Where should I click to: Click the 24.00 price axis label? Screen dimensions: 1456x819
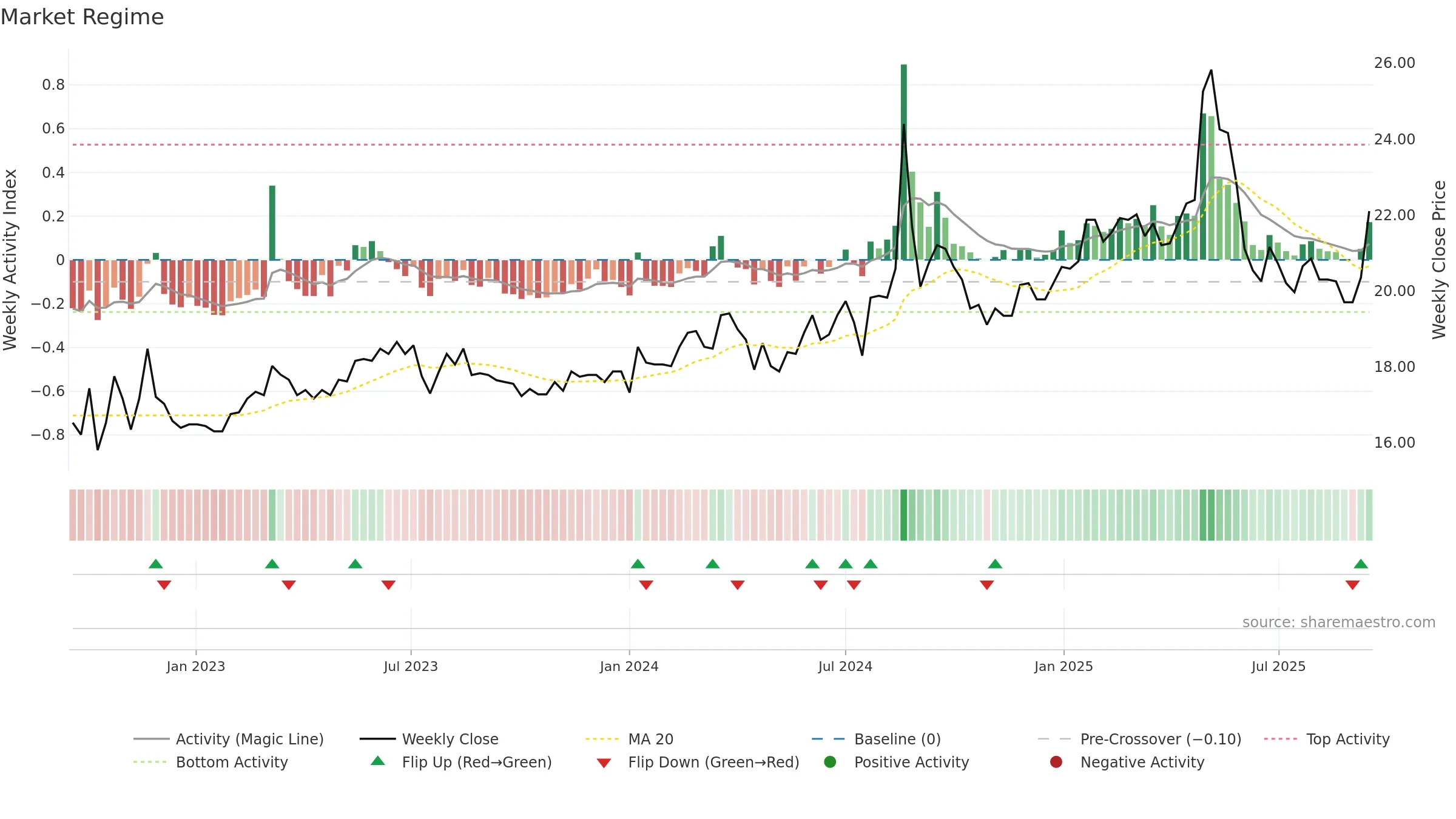point(1395,139)
